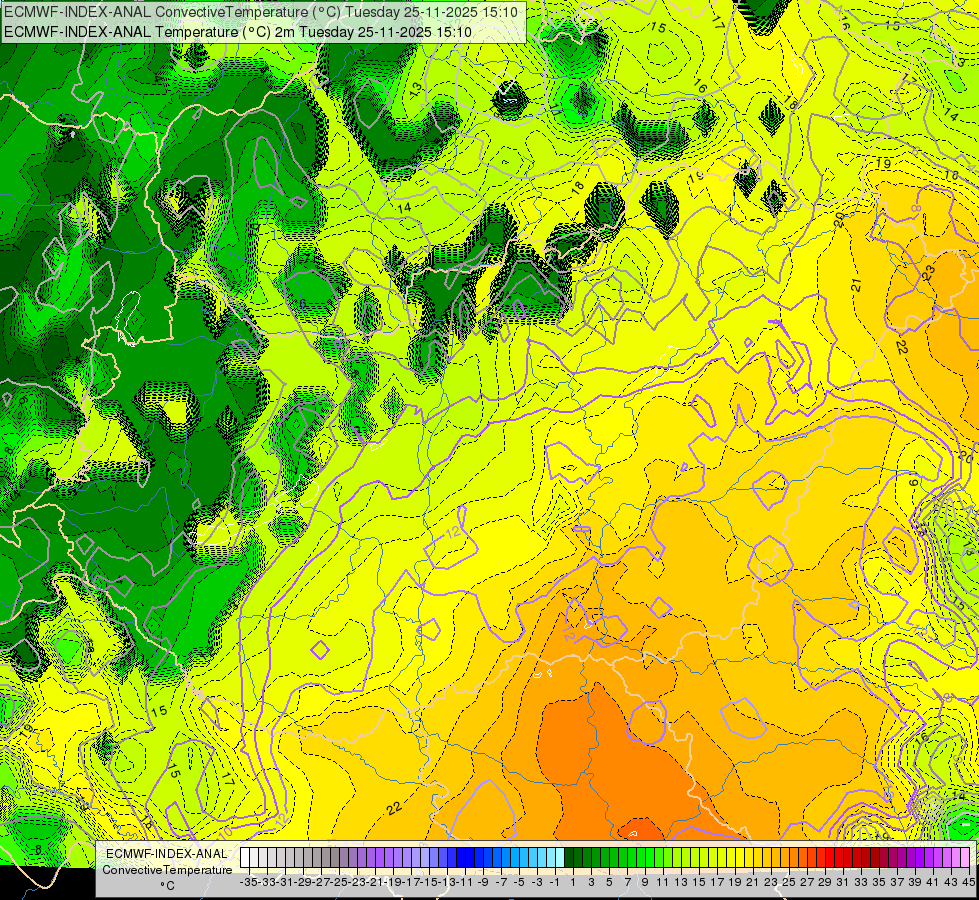Click the Temperature 2m title line
The image size is (979, 900).
(237, 31)
